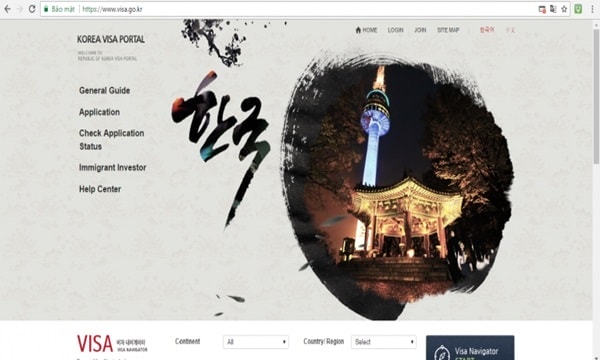The height and width of the screenshot is (360, 600).
Task: Bookmark this page with the star icon
Action: point(564,9)
